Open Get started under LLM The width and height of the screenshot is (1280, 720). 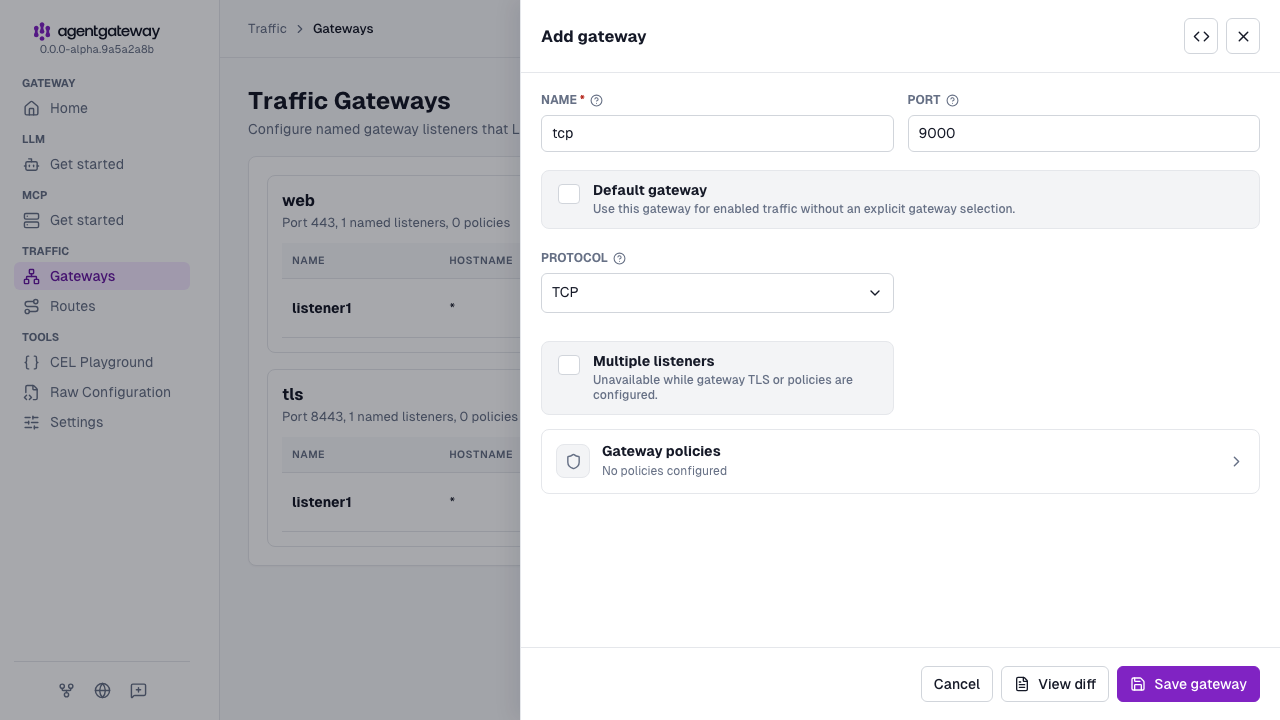pos(102,164)
